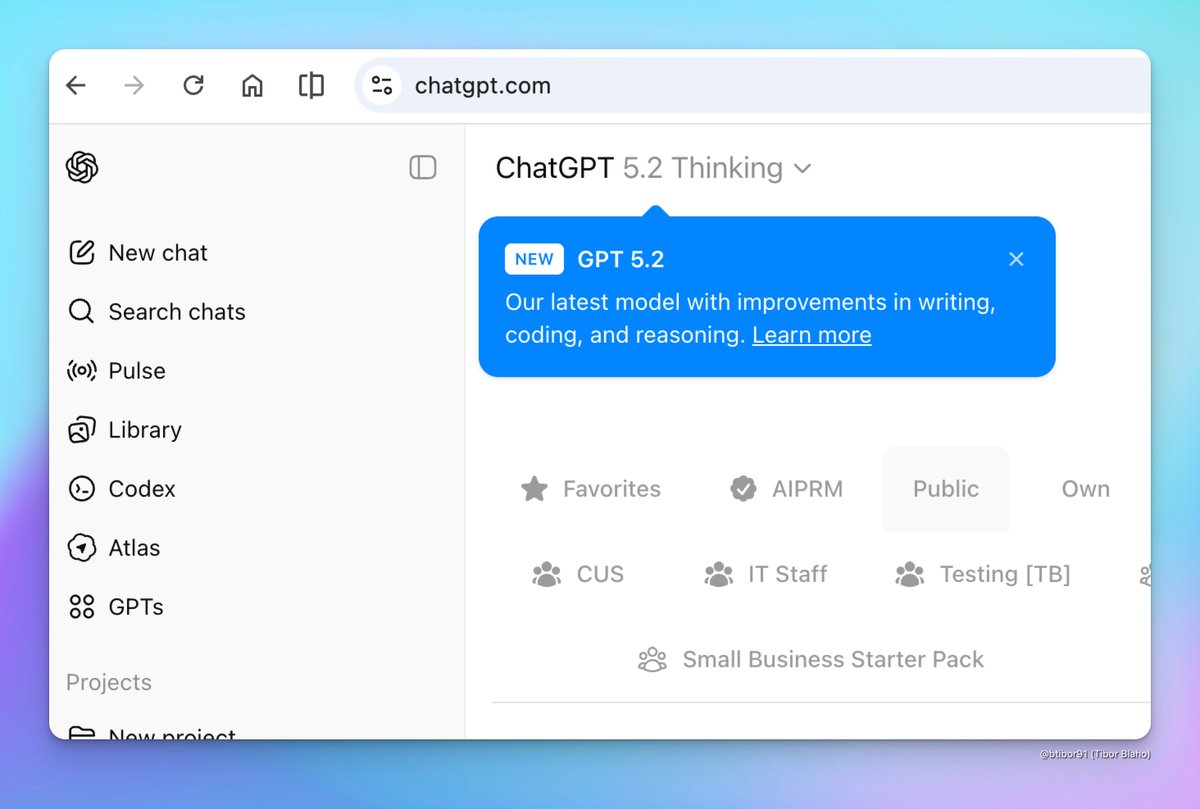The width and height of the screenshot is (1200, 809).
Task: Open the Testing [TB] team list
Action: click(x=982, y=574)
